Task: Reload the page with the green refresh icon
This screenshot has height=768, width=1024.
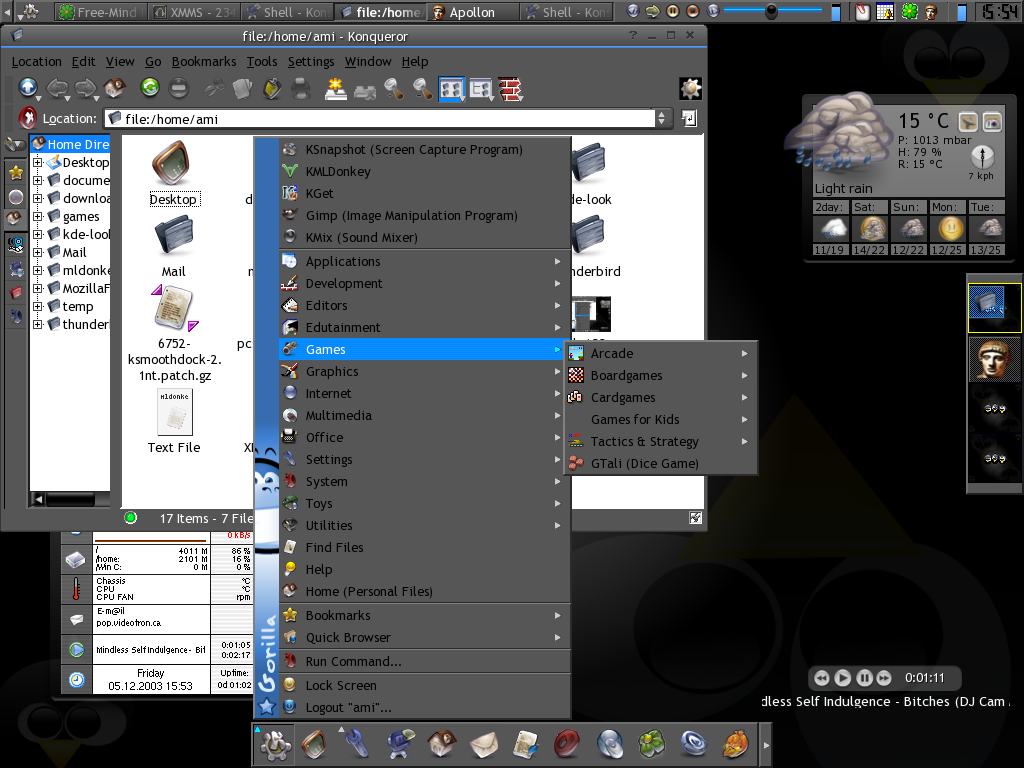Action: tap(150, 88)
